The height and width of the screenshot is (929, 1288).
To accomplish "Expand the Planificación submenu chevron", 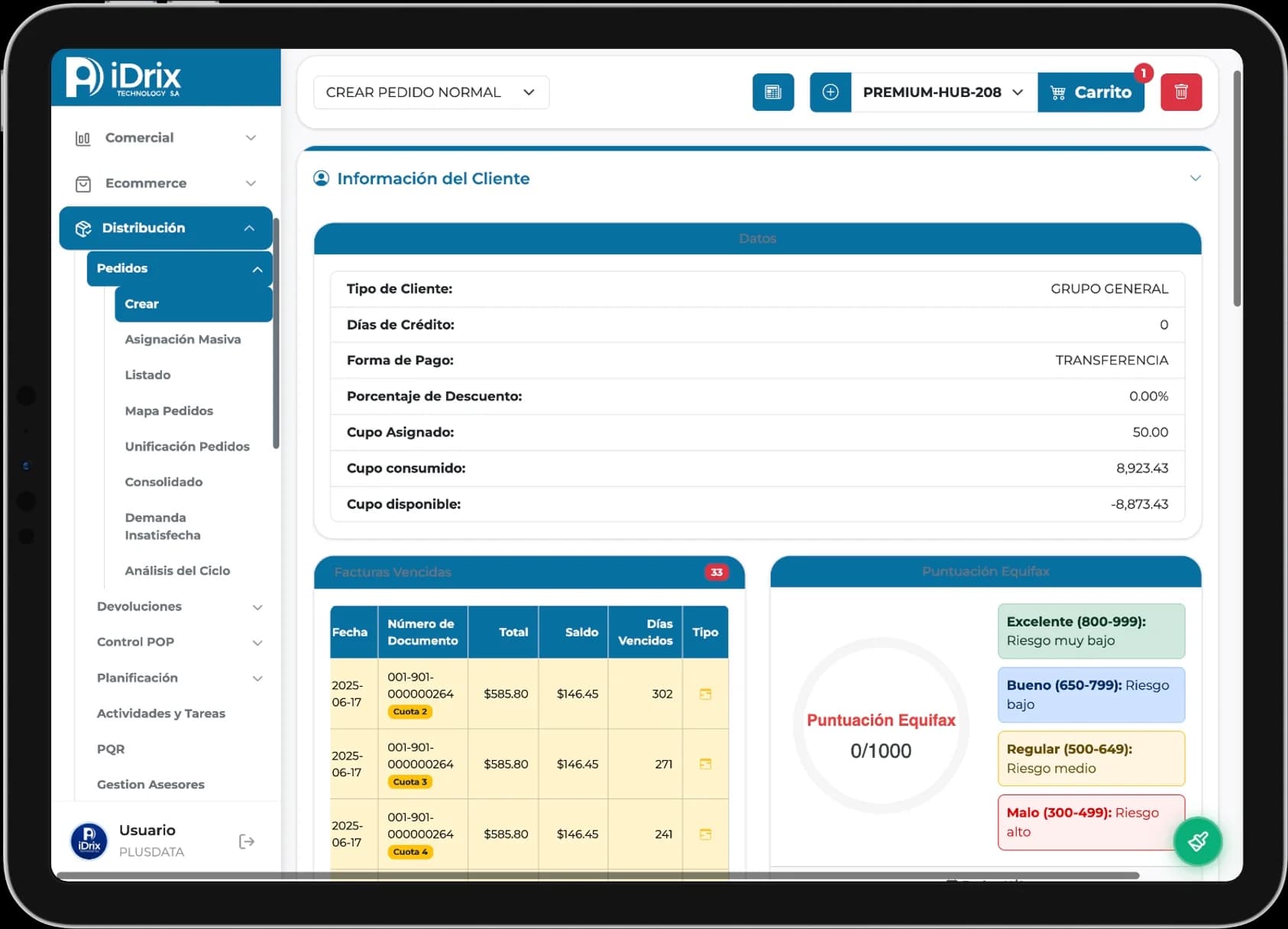I will 257,678.
